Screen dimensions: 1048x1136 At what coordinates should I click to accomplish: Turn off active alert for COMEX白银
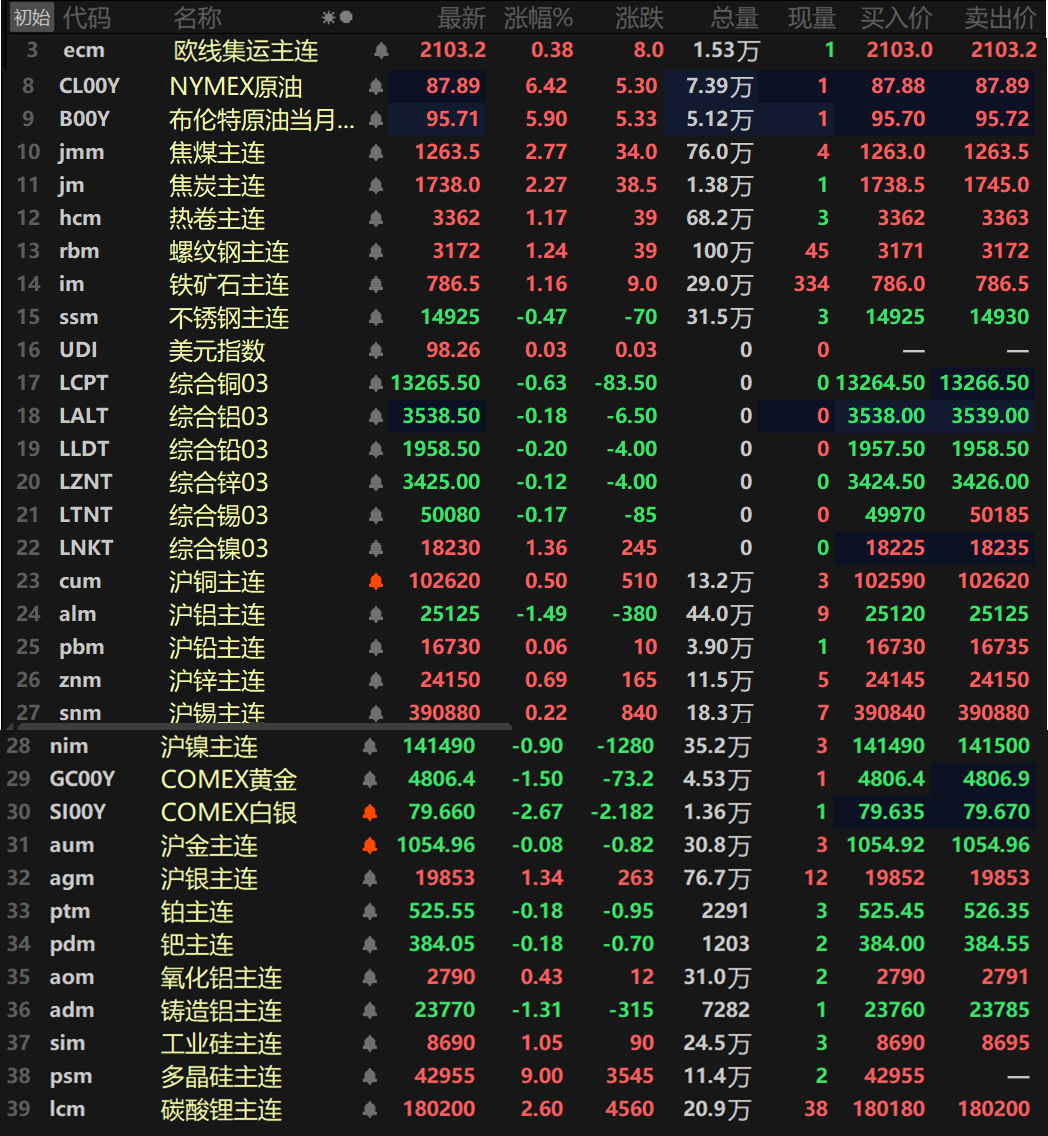tap(370, 812)
